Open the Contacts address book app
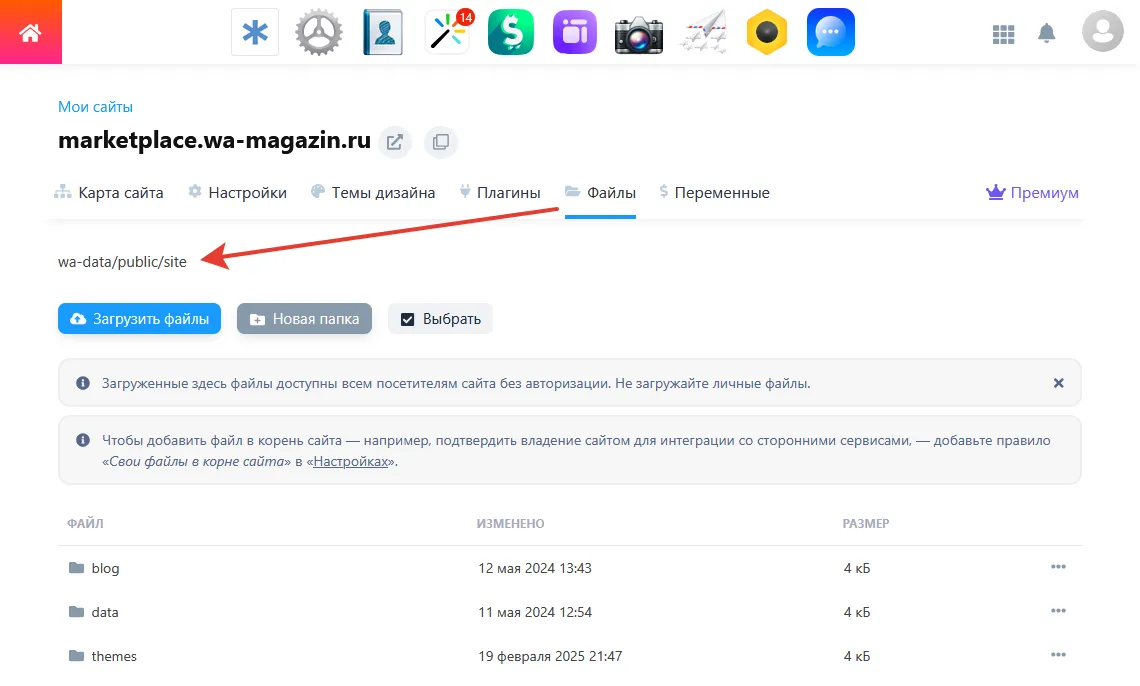Viewport: 1140px width, 686px height. pyautogui.click(x=383, y=31)
